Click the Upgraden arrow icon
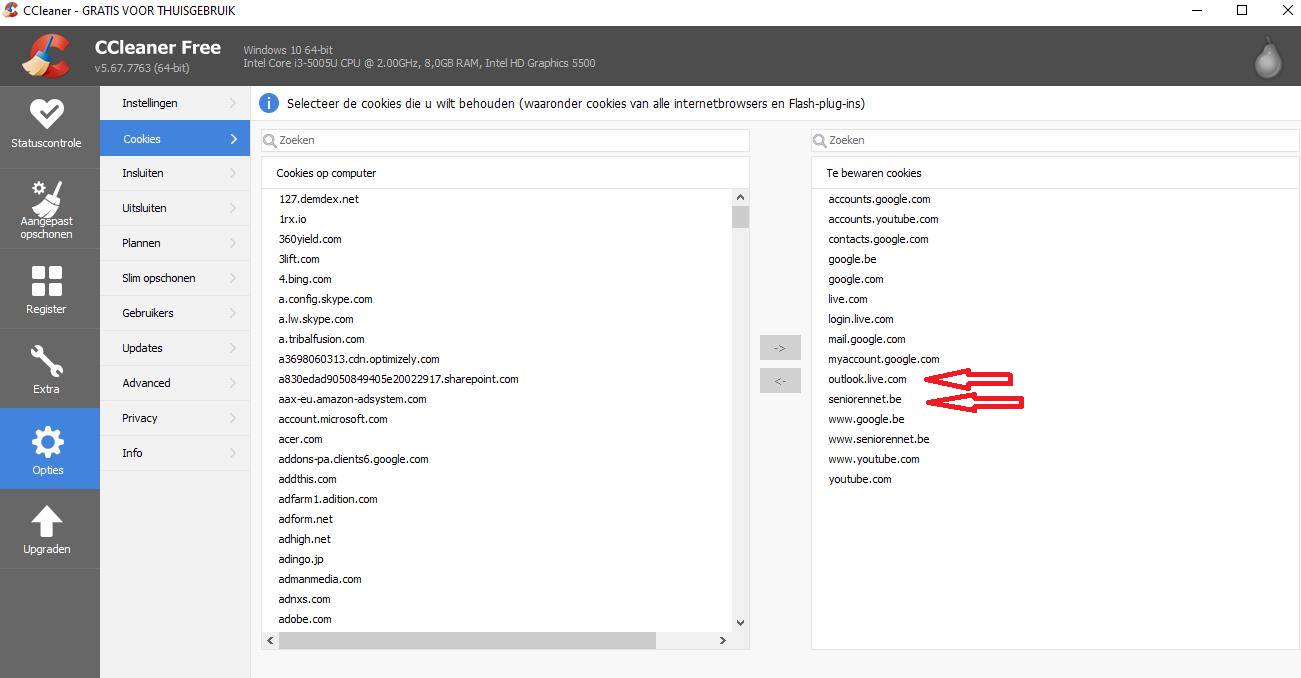 [x=47, y=521]
